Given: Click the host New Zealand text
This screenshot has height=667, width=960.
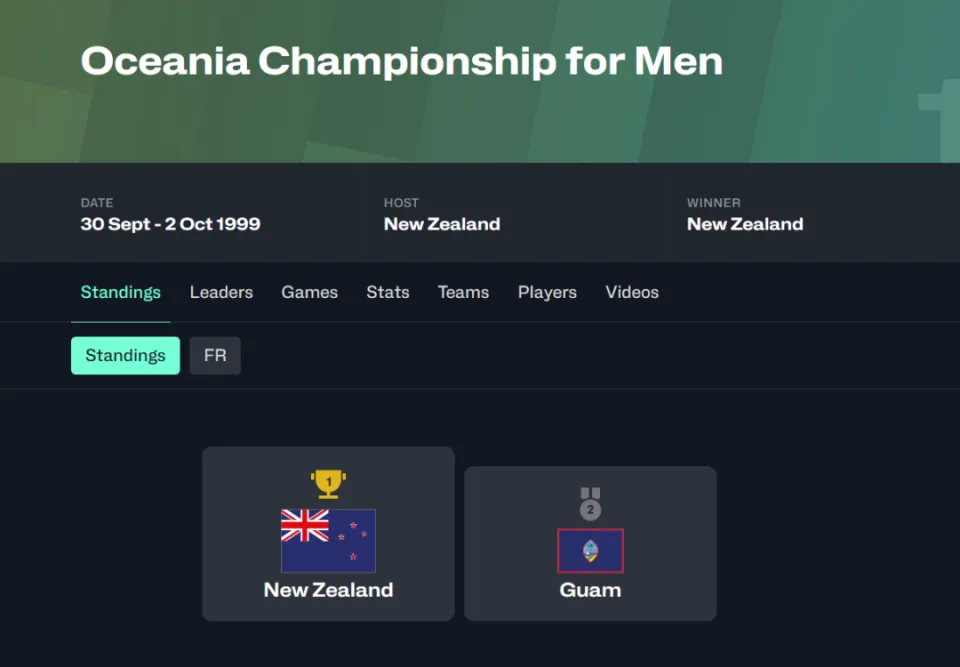Looking at the screenshot, I should pyautogui.click(x=441, y=224).
